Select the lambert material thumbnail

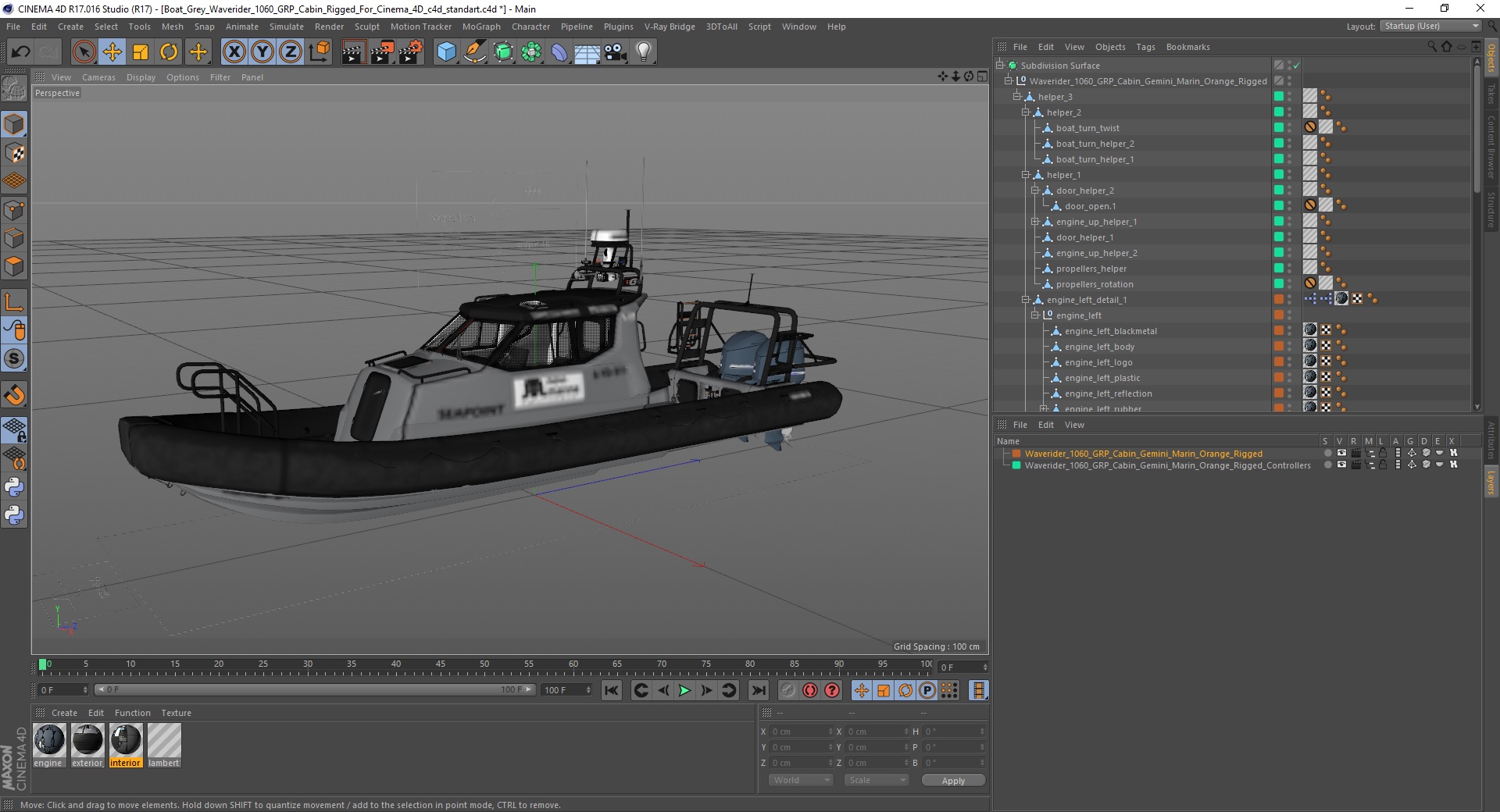[x=164, y=740]
